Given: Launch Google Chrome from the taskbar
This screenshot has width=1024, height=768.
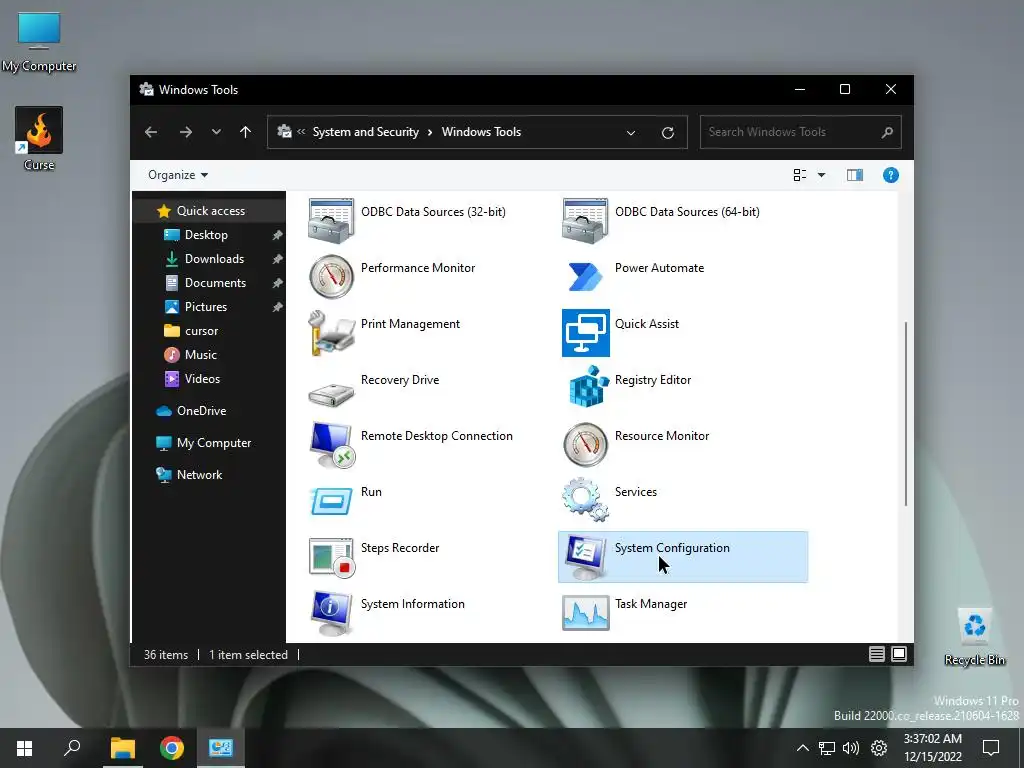Looking at the screenshot, I should pyautogui.click(x=172, y=748).
